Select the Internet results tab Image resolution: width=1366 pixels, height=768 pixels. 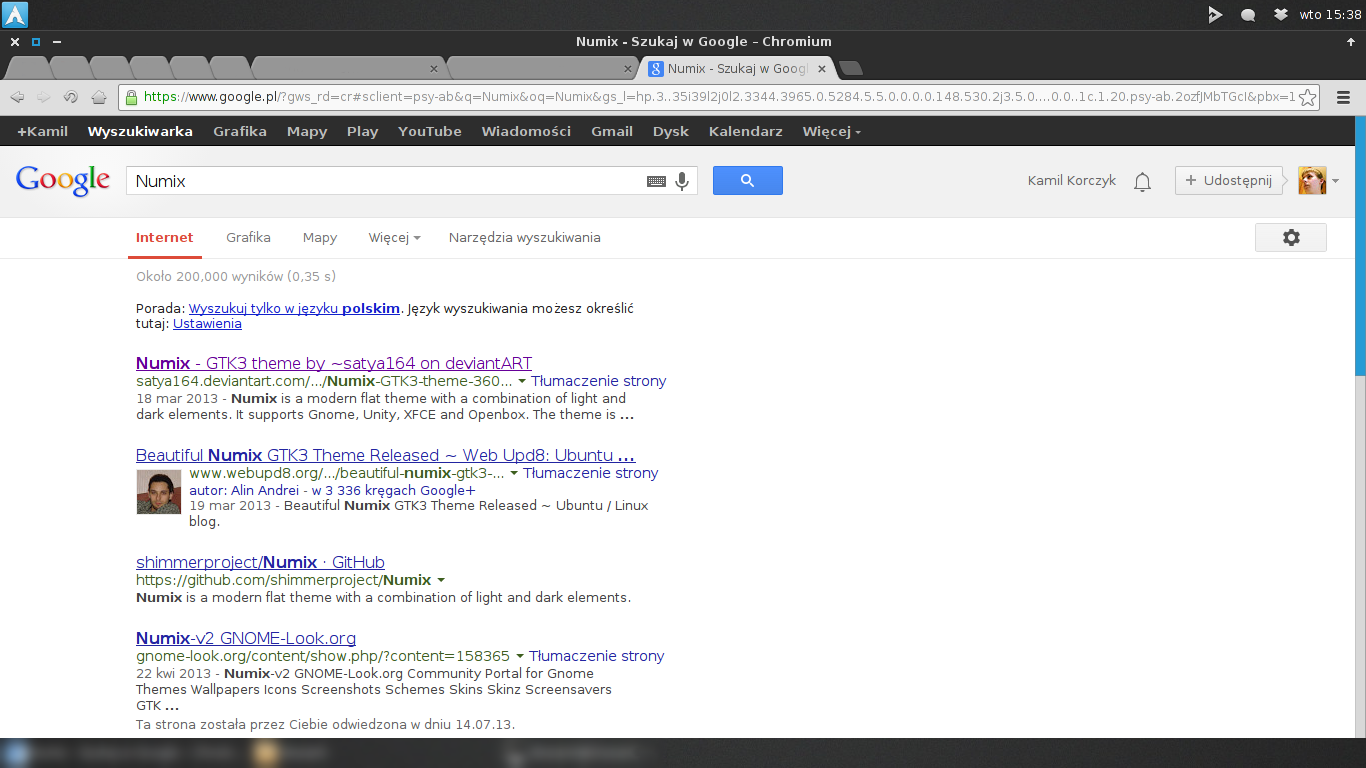pyautogui.click(x=165, y=238)
